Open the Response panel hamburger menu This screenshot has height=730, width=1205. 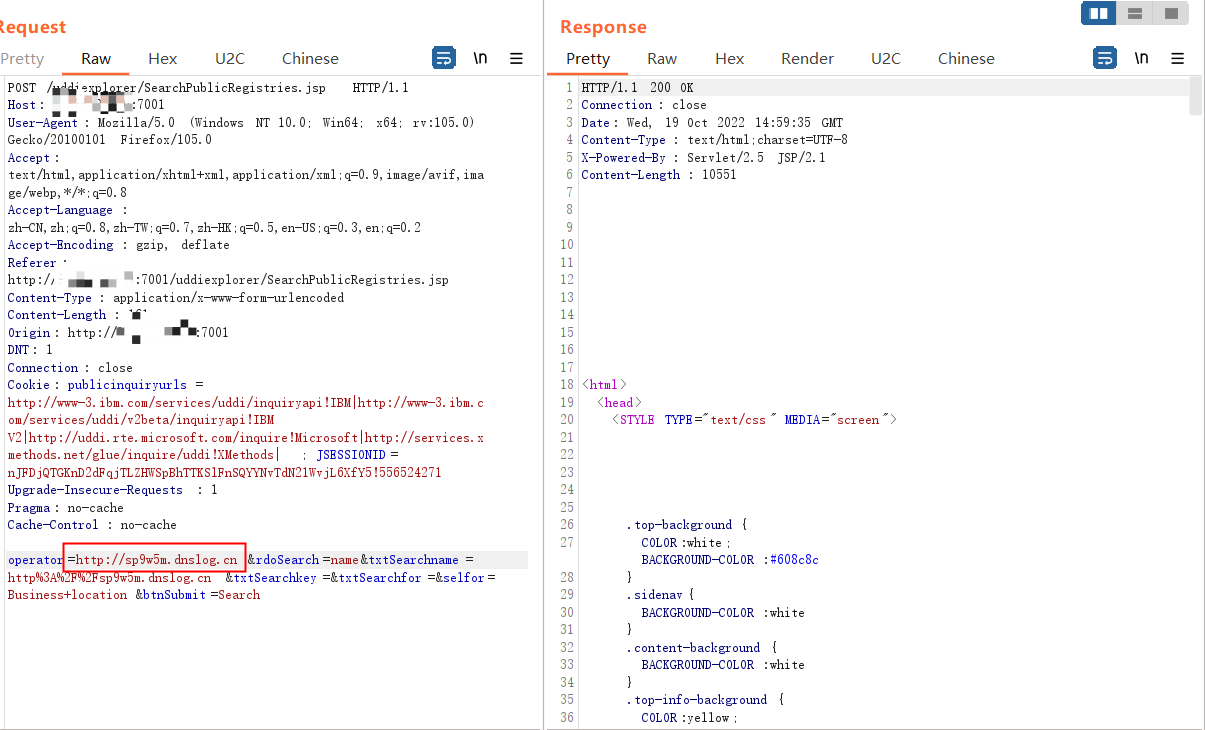pos(1177,58)
